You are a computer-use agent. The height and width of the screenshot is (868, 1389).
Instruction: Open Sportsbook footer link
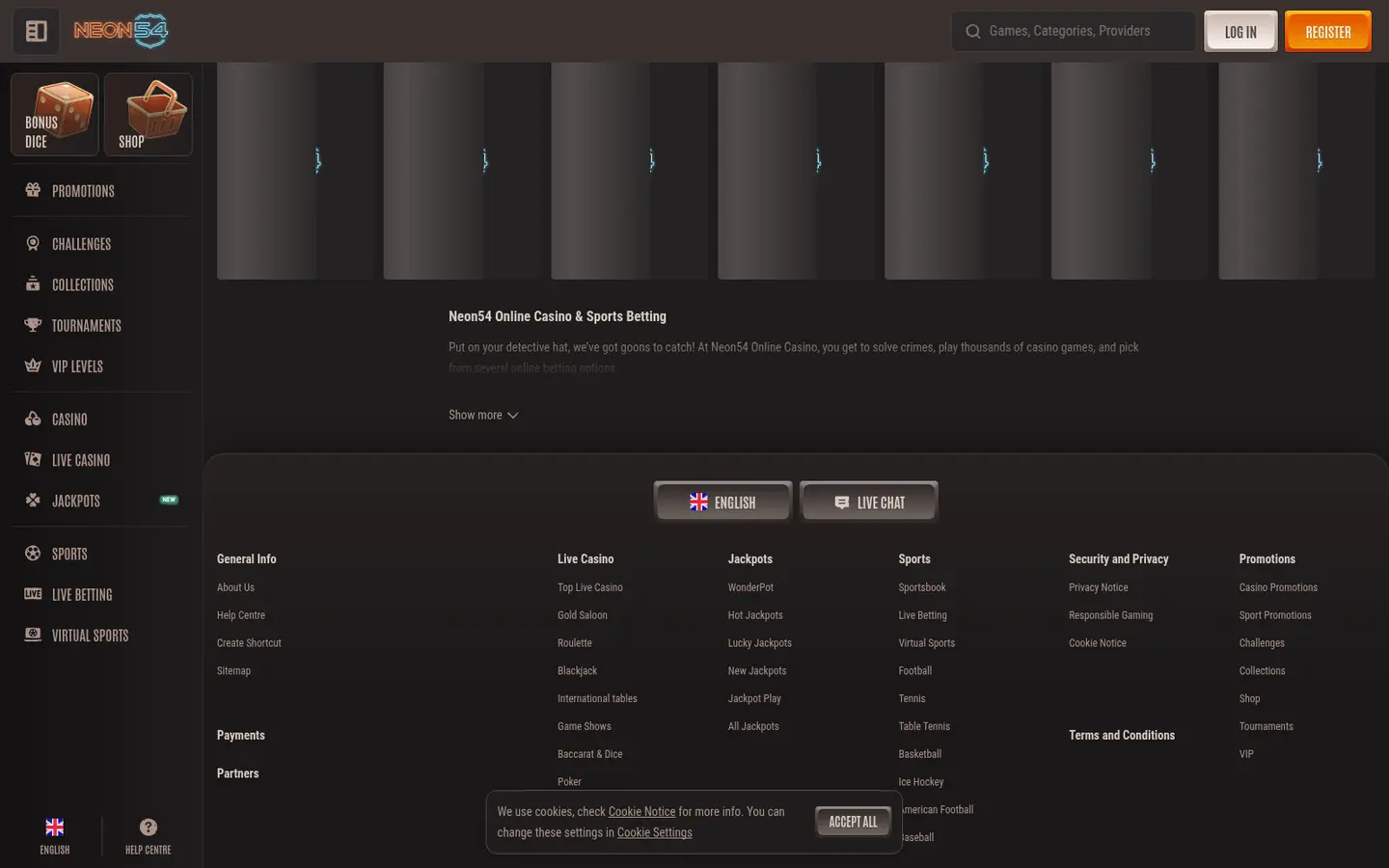pyautogui.click(x=922, y=587)
